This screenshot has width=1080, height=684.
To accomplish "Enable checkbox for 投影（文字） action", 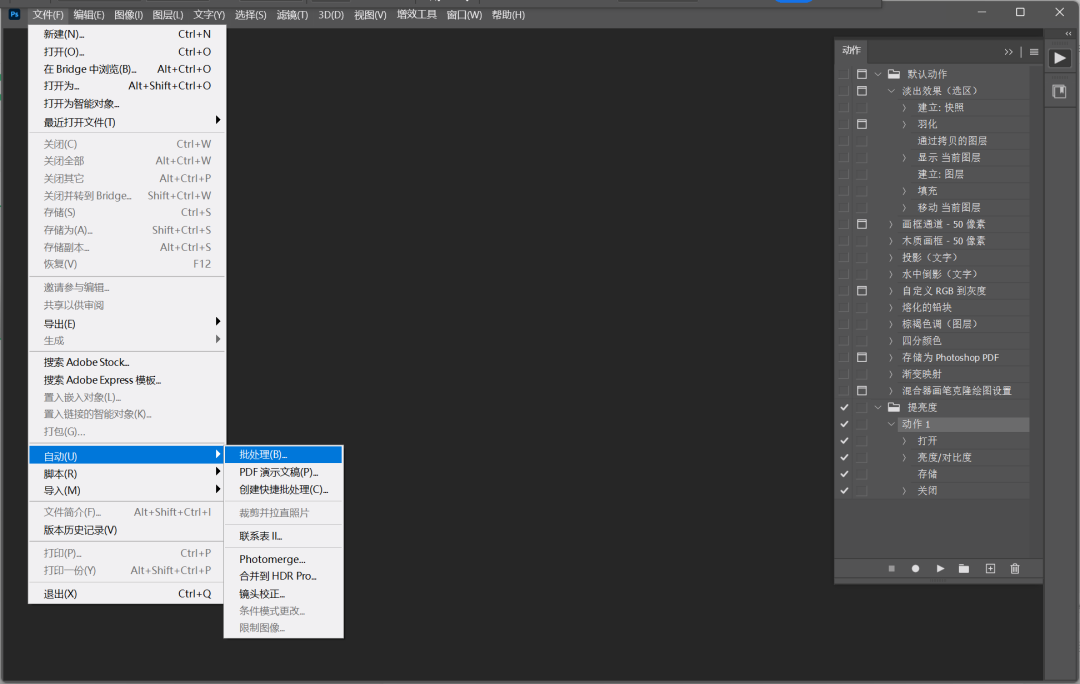I will [844, 257].
